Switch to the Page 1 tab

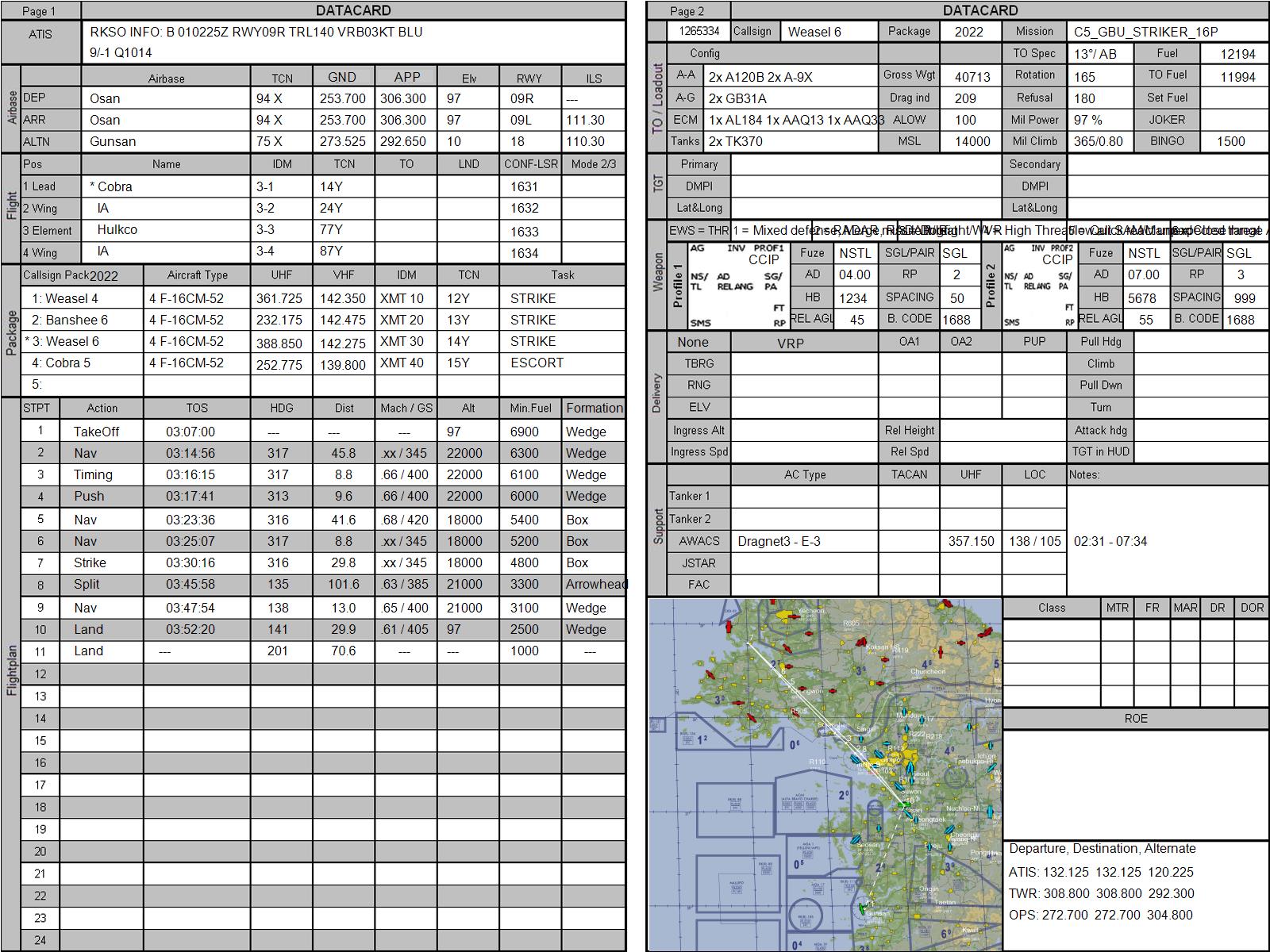pyautogui.click(x=40, y=11)
